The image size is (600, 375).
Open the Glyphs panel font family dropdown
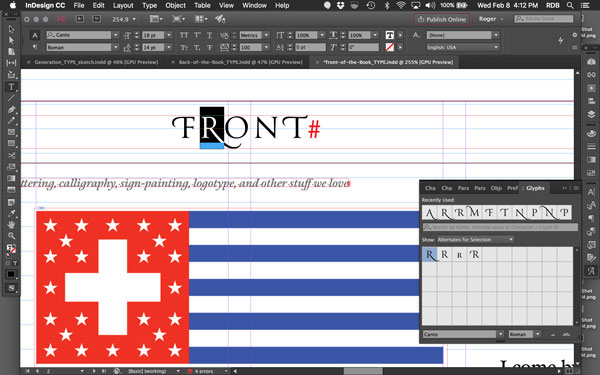501,334
